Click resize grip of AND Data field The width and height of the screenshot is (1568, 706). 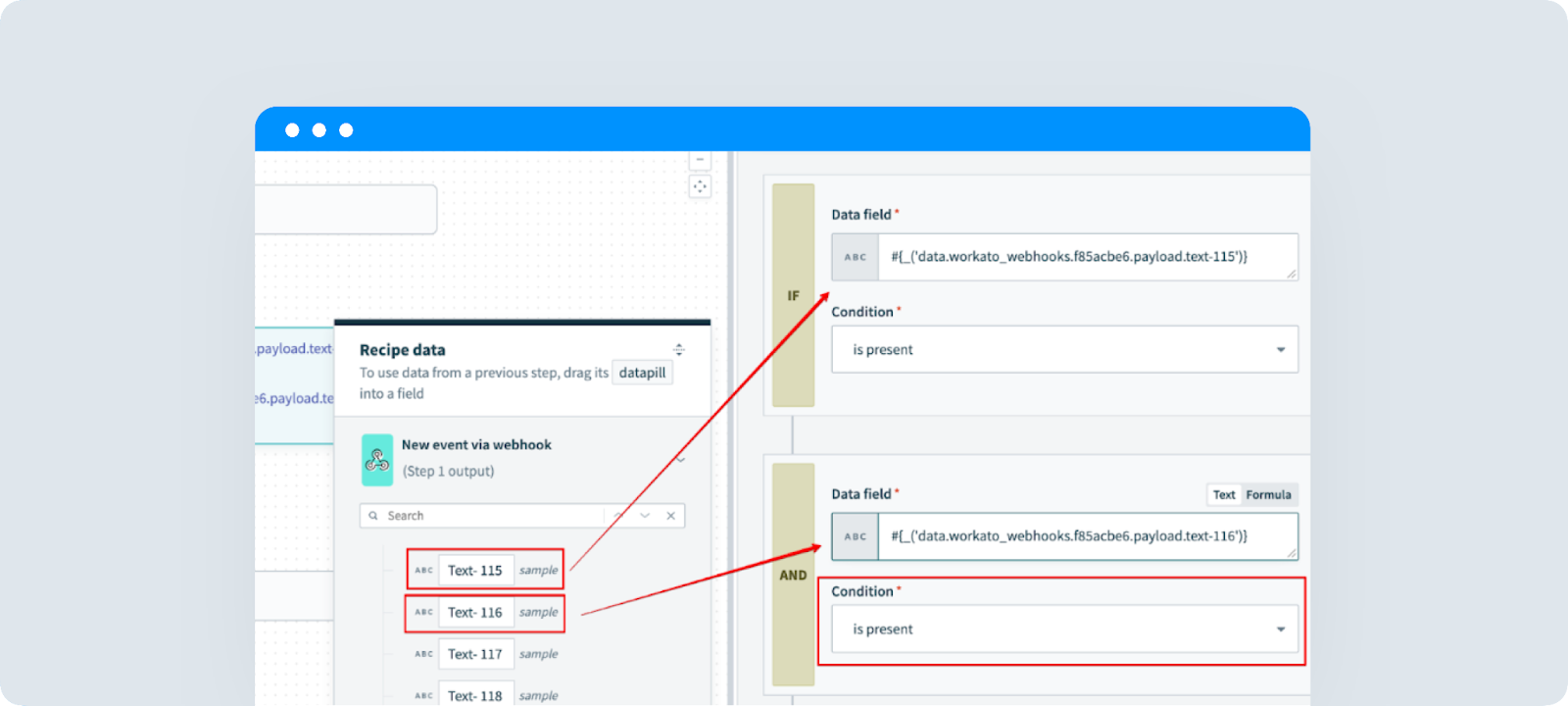pos(1292,553)
